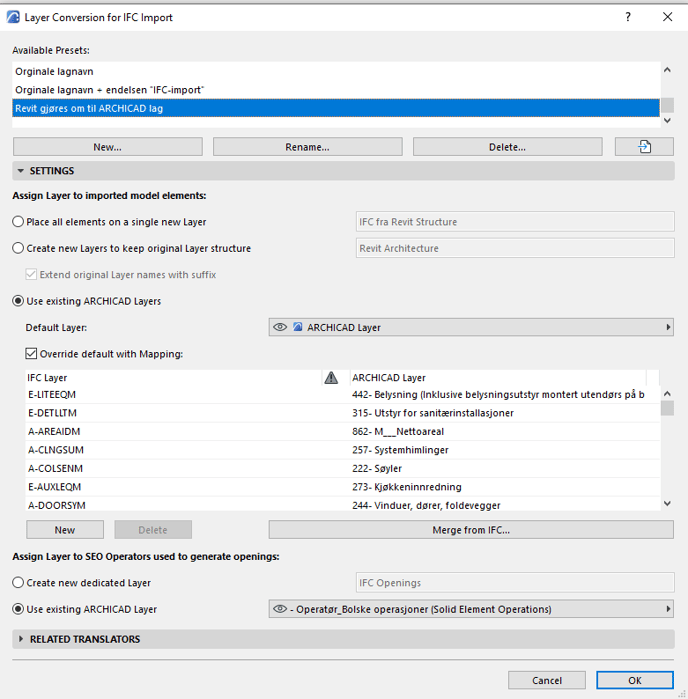Select Place all elements on a single new Layer
The image size is (688, 699).
(x=18, y=222)
